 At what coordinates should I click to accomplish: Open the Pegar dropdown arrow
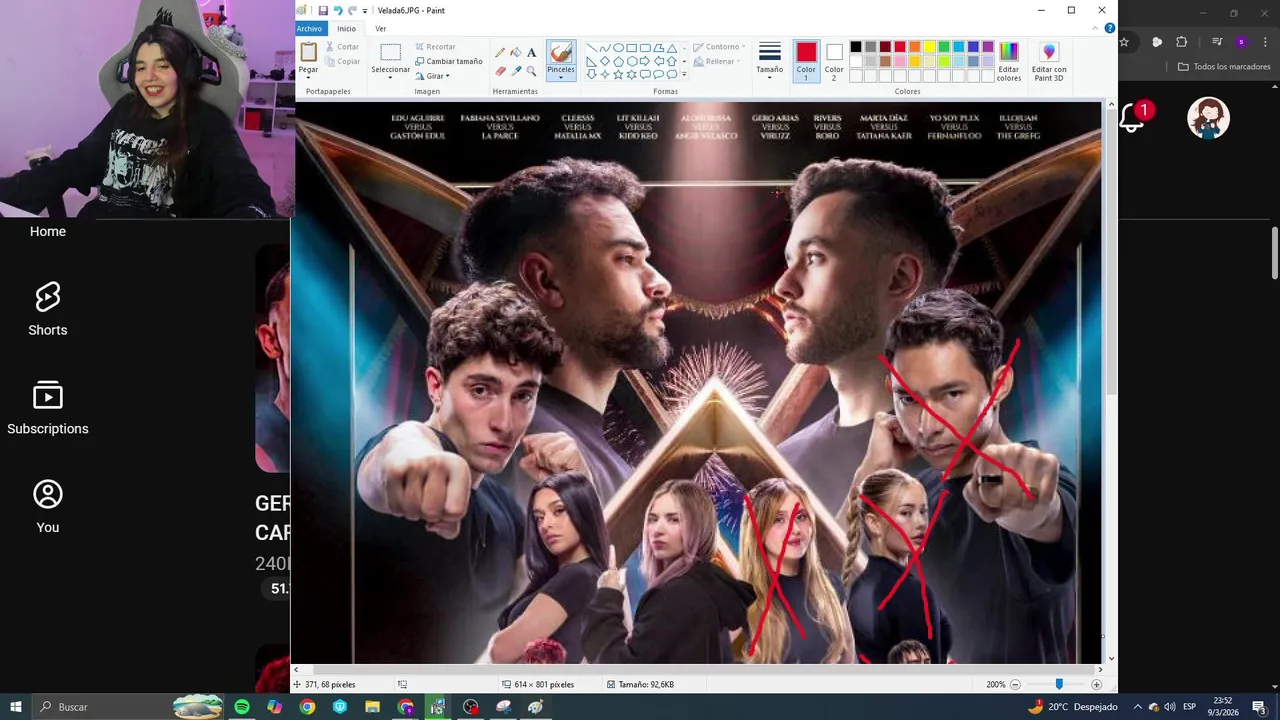pos(308,78)
